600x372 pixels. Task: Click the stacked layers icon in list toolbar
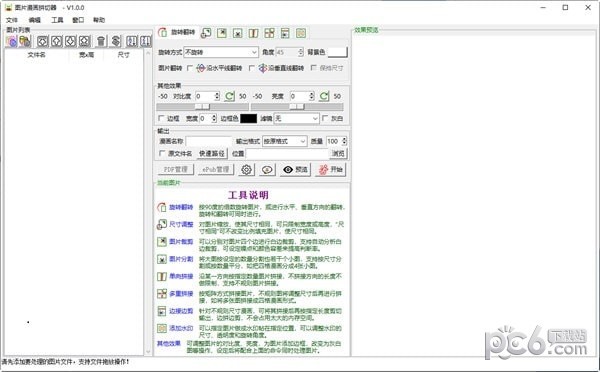click(x=116, y=41)
